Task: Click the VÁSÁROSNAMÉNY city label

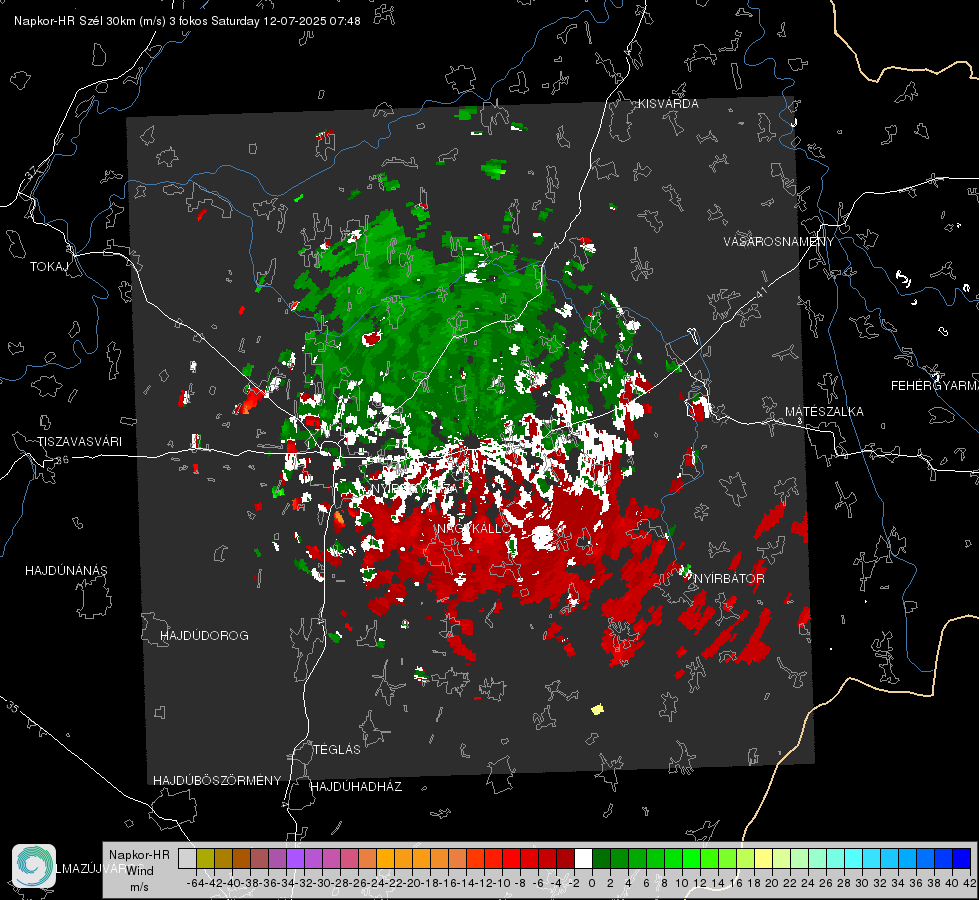Action: [779, 242]
